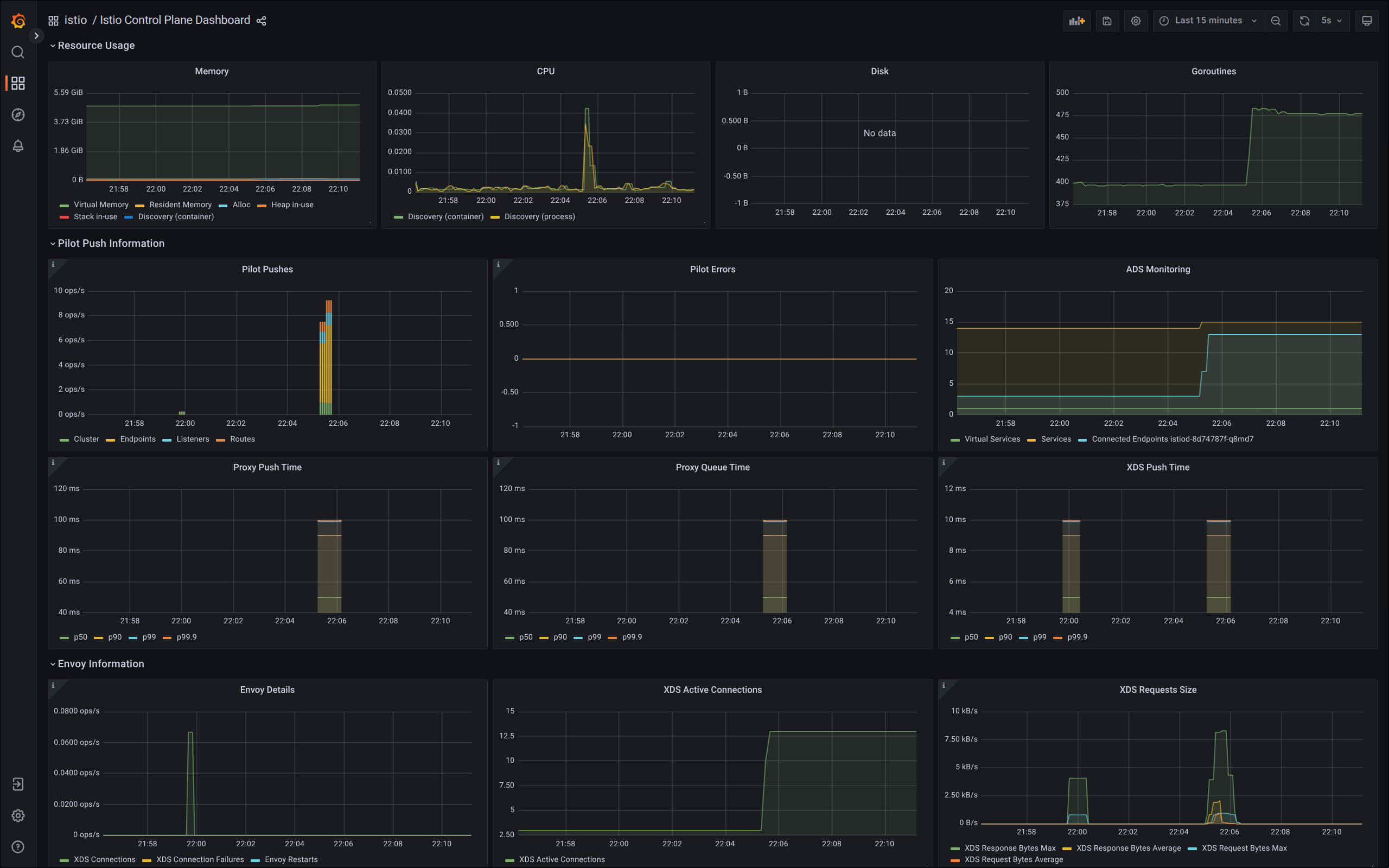Screen dimensions: 1389x868
Task: Show info for the Pilot Pushes panel
Action: 53,265
